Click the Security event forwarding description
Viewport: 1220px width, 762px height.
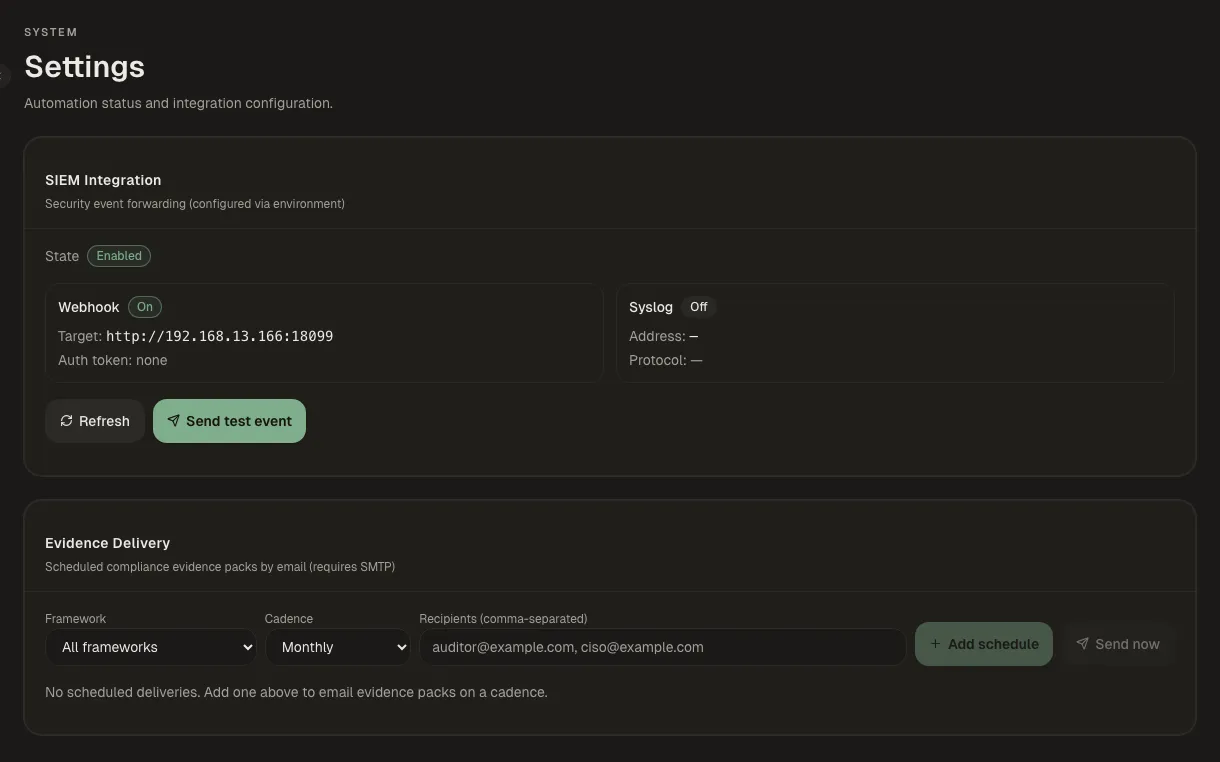pos(195,204)
